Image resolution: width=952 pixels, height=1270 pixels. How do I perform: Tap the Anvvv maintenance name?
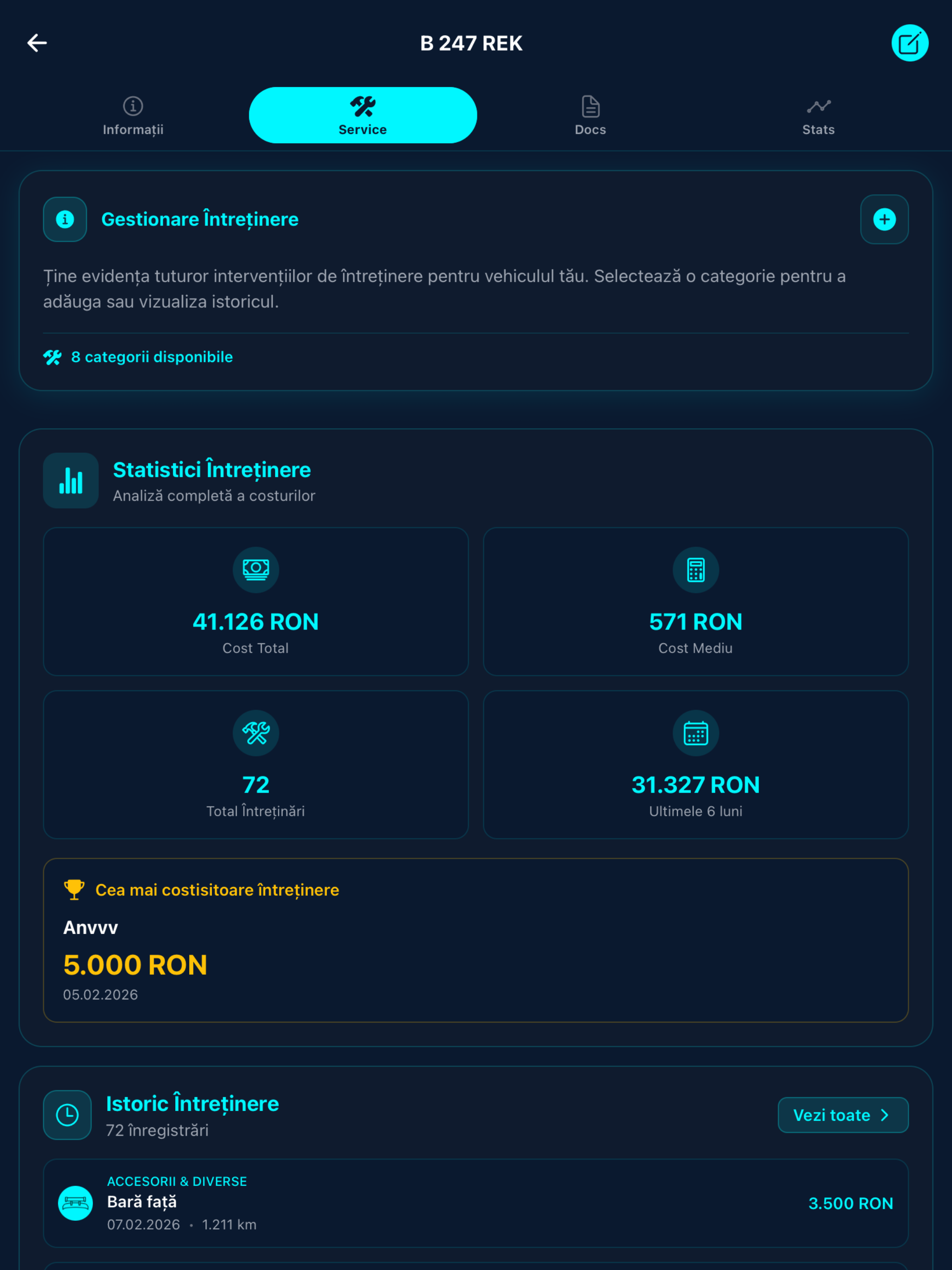pyautogui.click(x=90, y=927)
